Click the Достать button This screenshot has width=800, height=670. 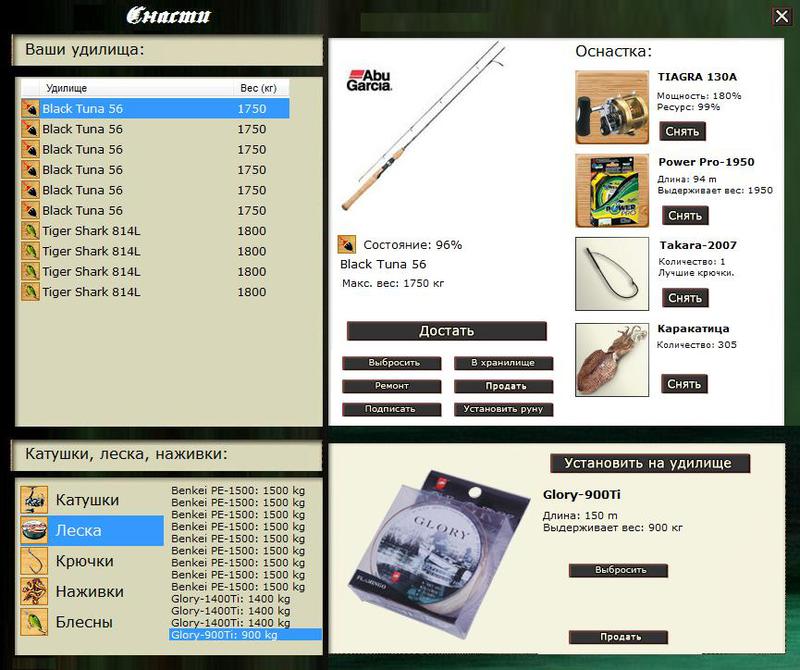point(446,331)
